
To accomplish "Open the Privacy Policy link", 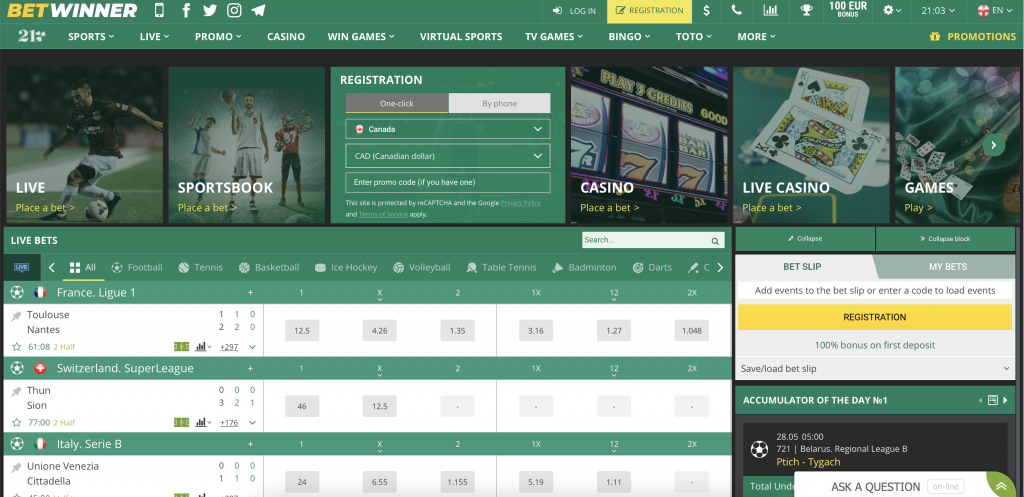I will [x=520, y=203].
